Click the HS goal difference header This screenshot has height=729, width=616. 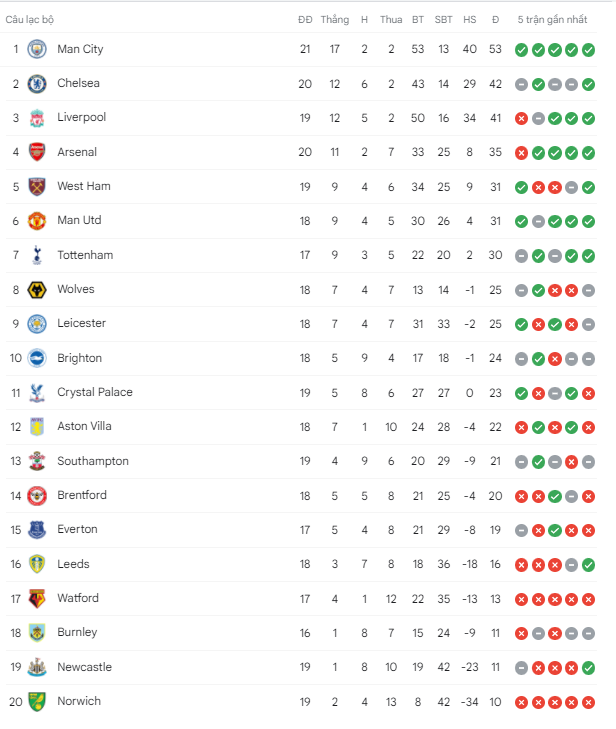(470, 20)
